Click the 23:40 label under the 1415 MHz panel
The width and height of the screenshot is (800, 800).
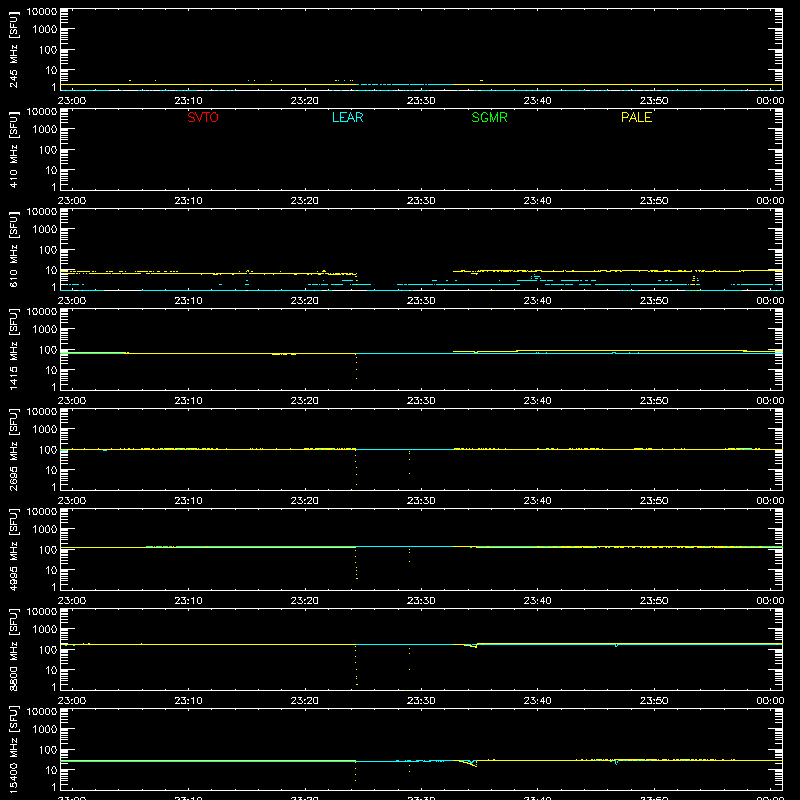click(x=537, y=401)
